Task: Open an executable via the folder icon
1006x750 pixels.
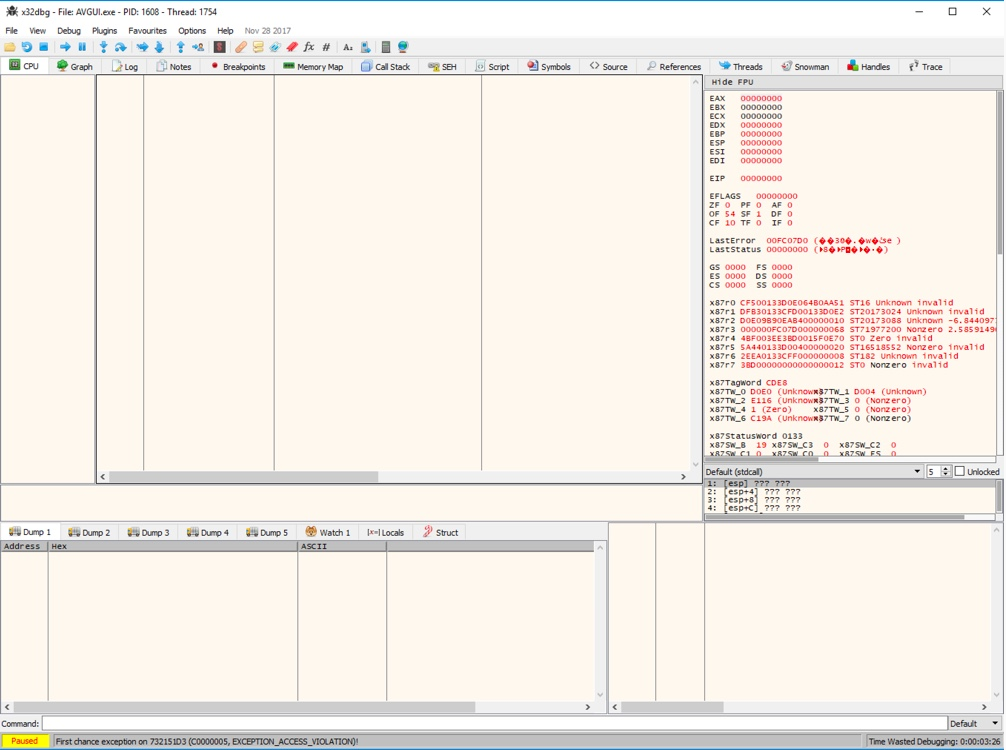Action: pyautogui.click(x=9, y=46)
